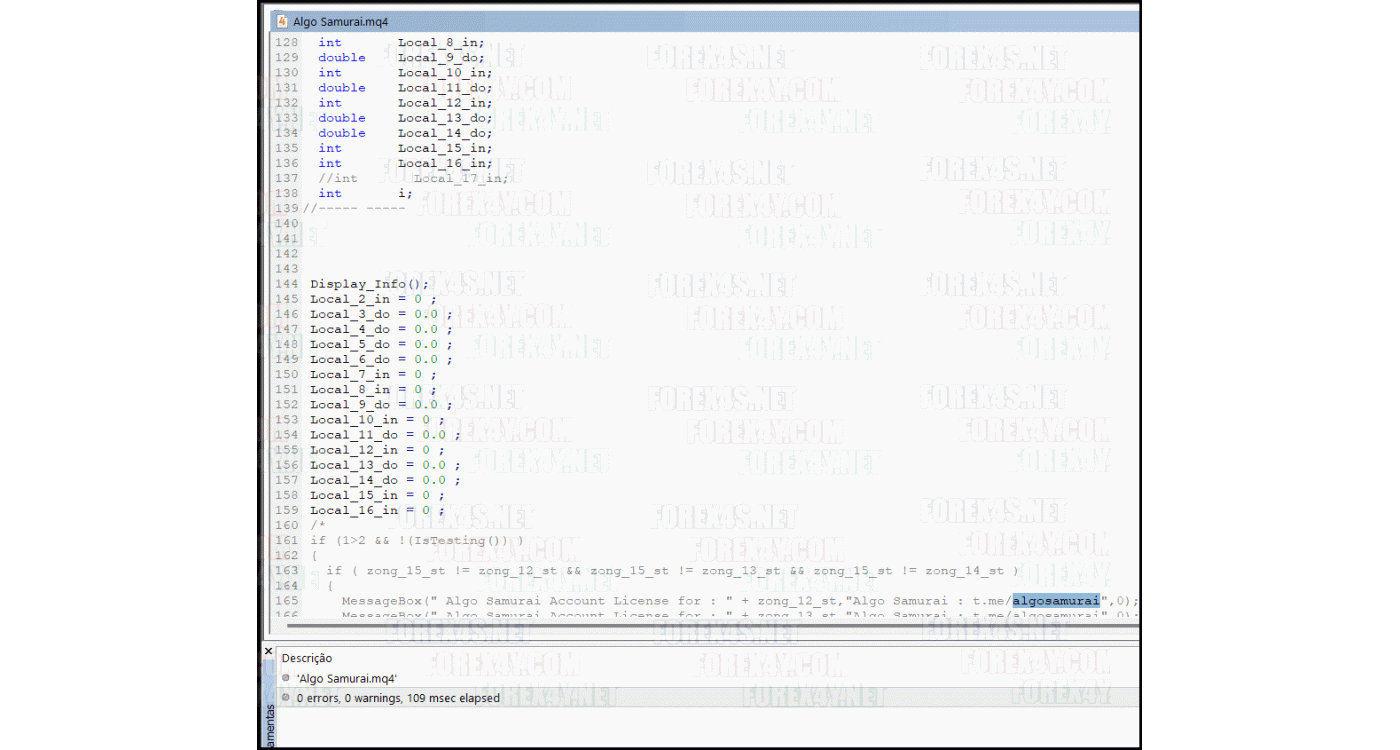Viewport: 1400px width, 750px height.
Task: Click the 'Local_9_do = 0.0' assignment line
Action: coord(378,405)
